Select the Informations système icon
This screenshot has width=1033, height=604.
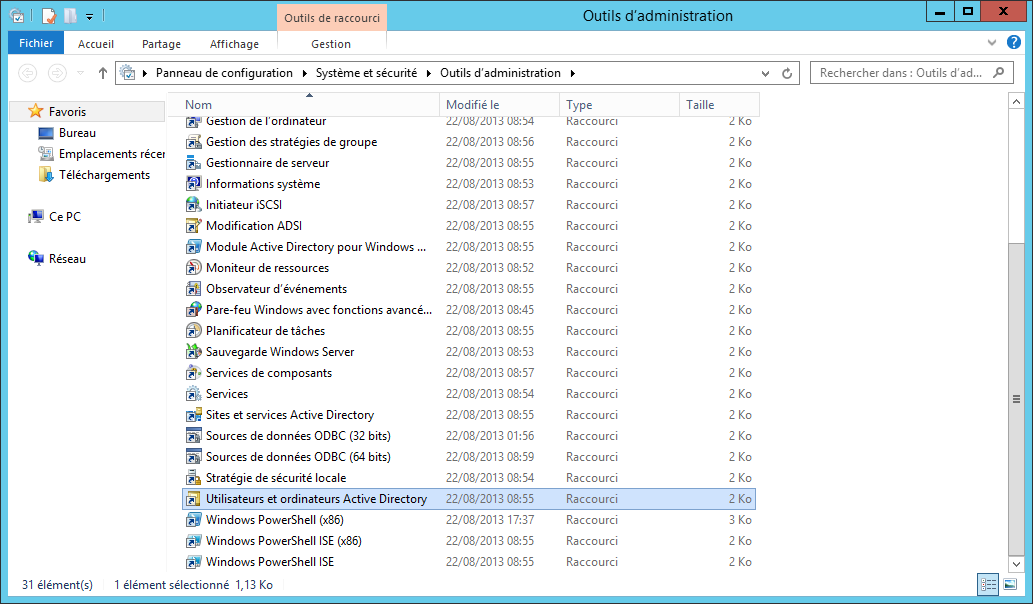193,184
